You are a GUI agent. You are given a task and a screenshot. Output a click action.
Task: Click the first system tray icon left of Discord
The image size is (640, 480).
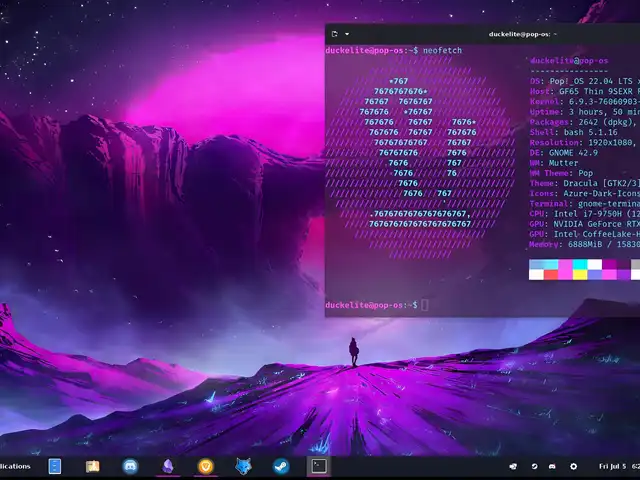click(513, 466)
